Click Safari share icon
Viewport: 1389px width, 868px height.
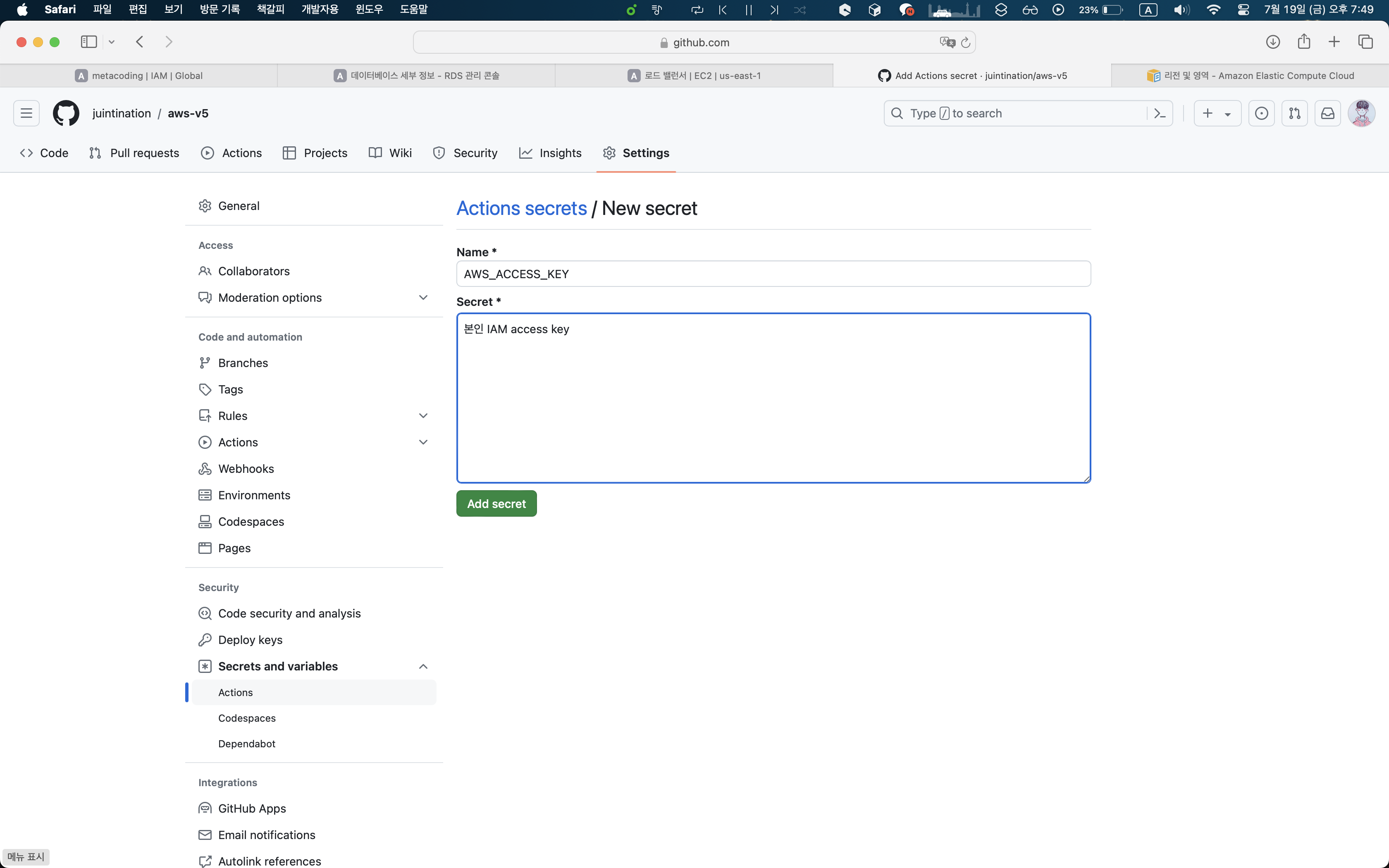click(x=1303, y=42)
